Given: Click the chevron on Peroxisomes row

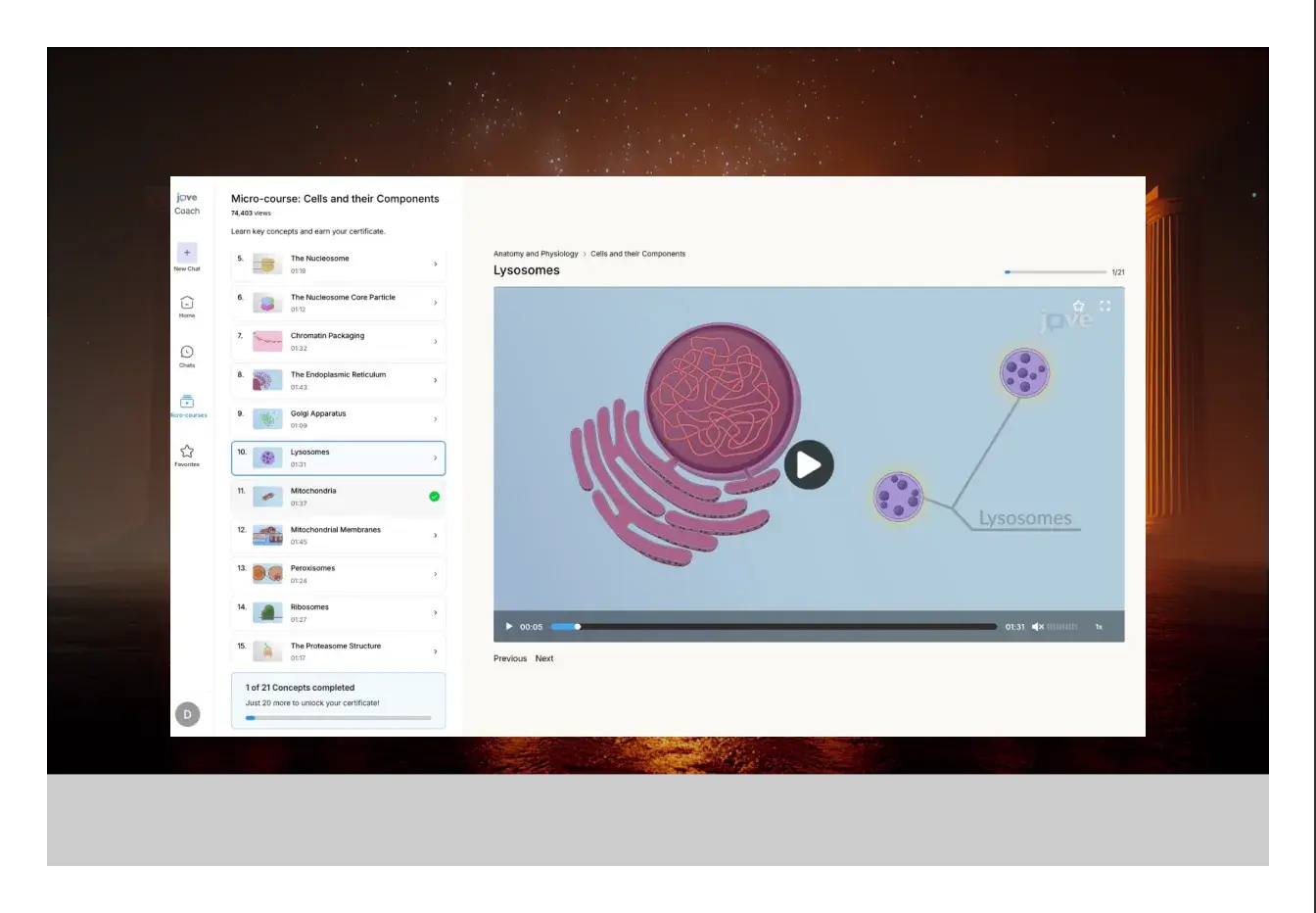Looking at the screenshot, I should 435,574.
